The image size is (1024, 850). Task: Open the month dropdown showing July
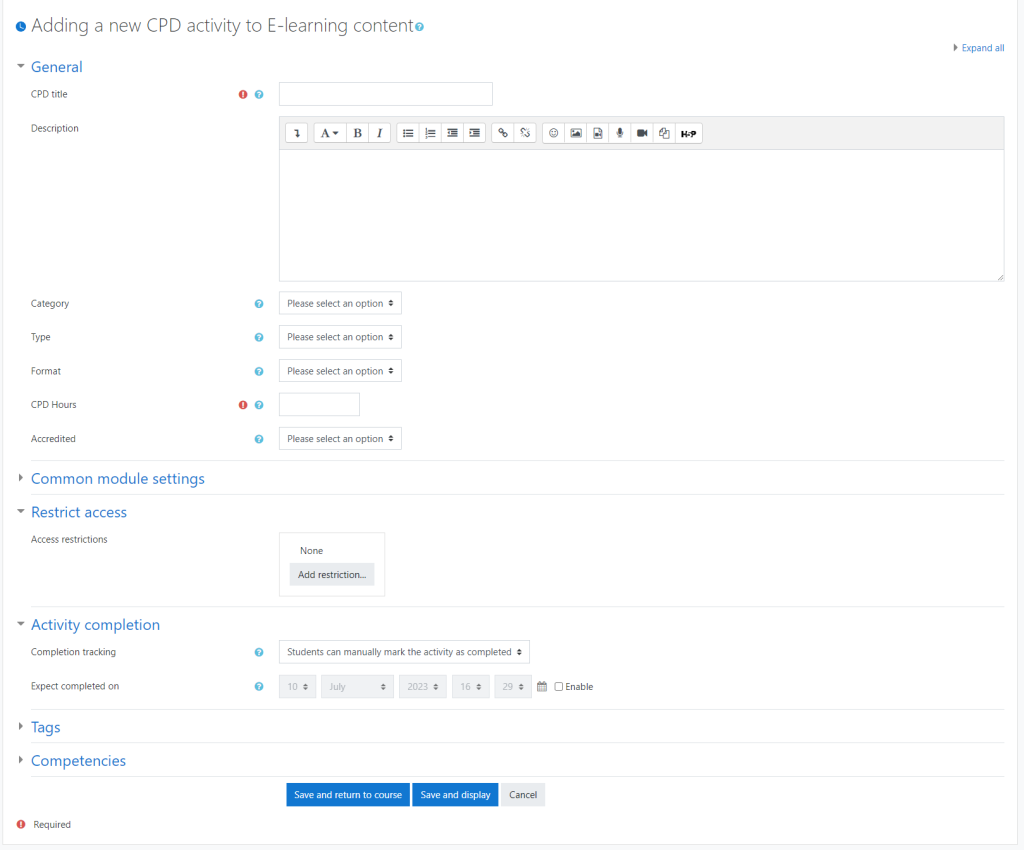357,687
